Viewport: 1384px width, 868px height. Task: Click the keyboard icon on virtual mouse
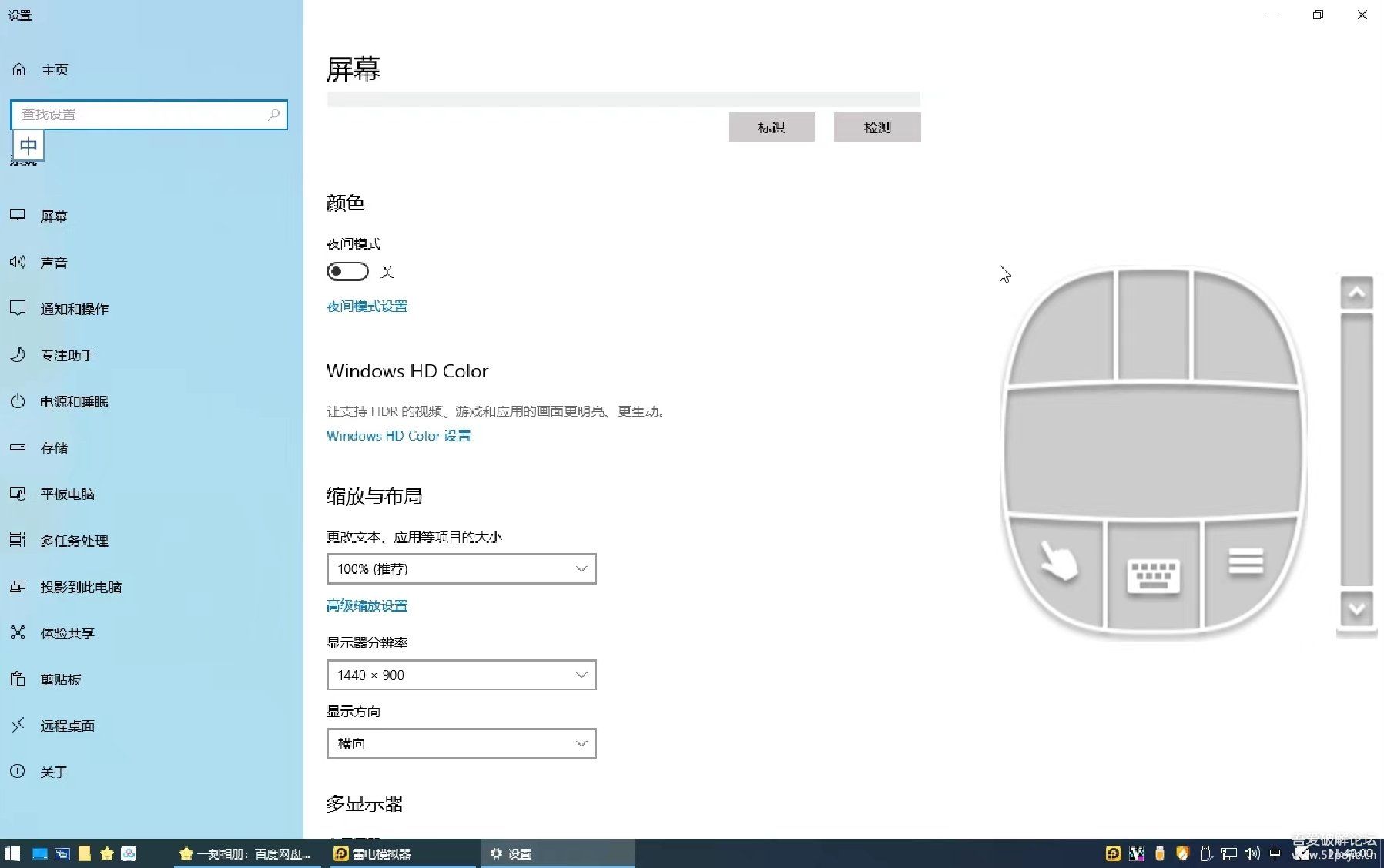coord(1153,575)
